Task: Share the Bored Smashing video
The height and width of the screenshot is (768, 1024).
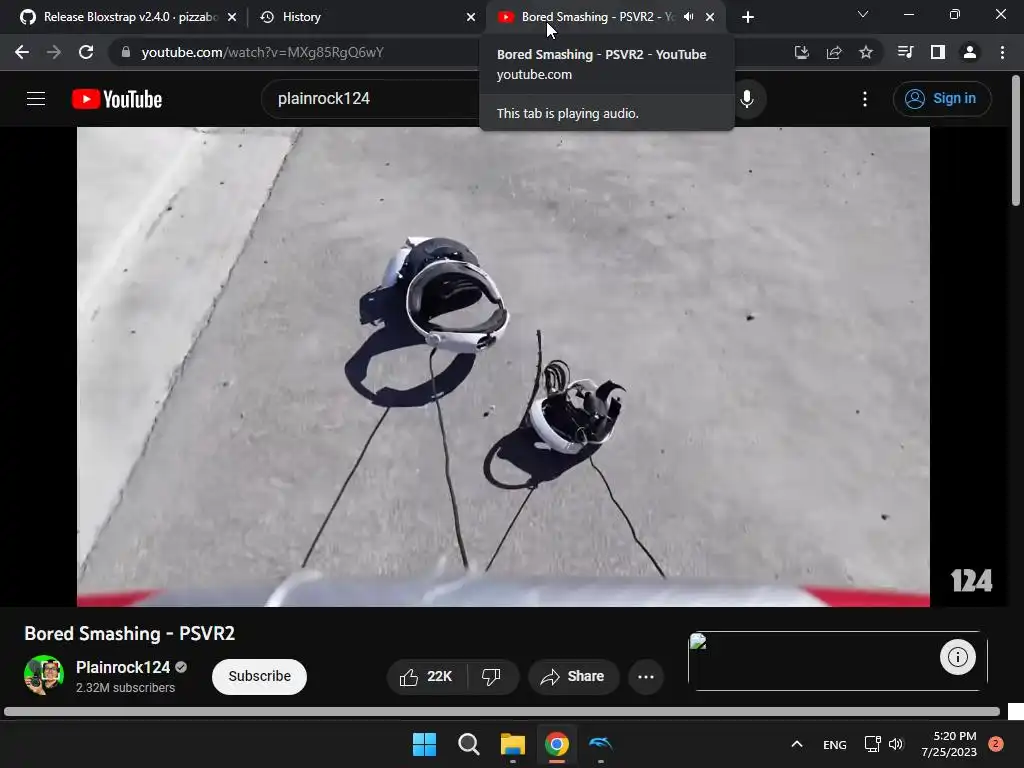Action: click(573, 677)
